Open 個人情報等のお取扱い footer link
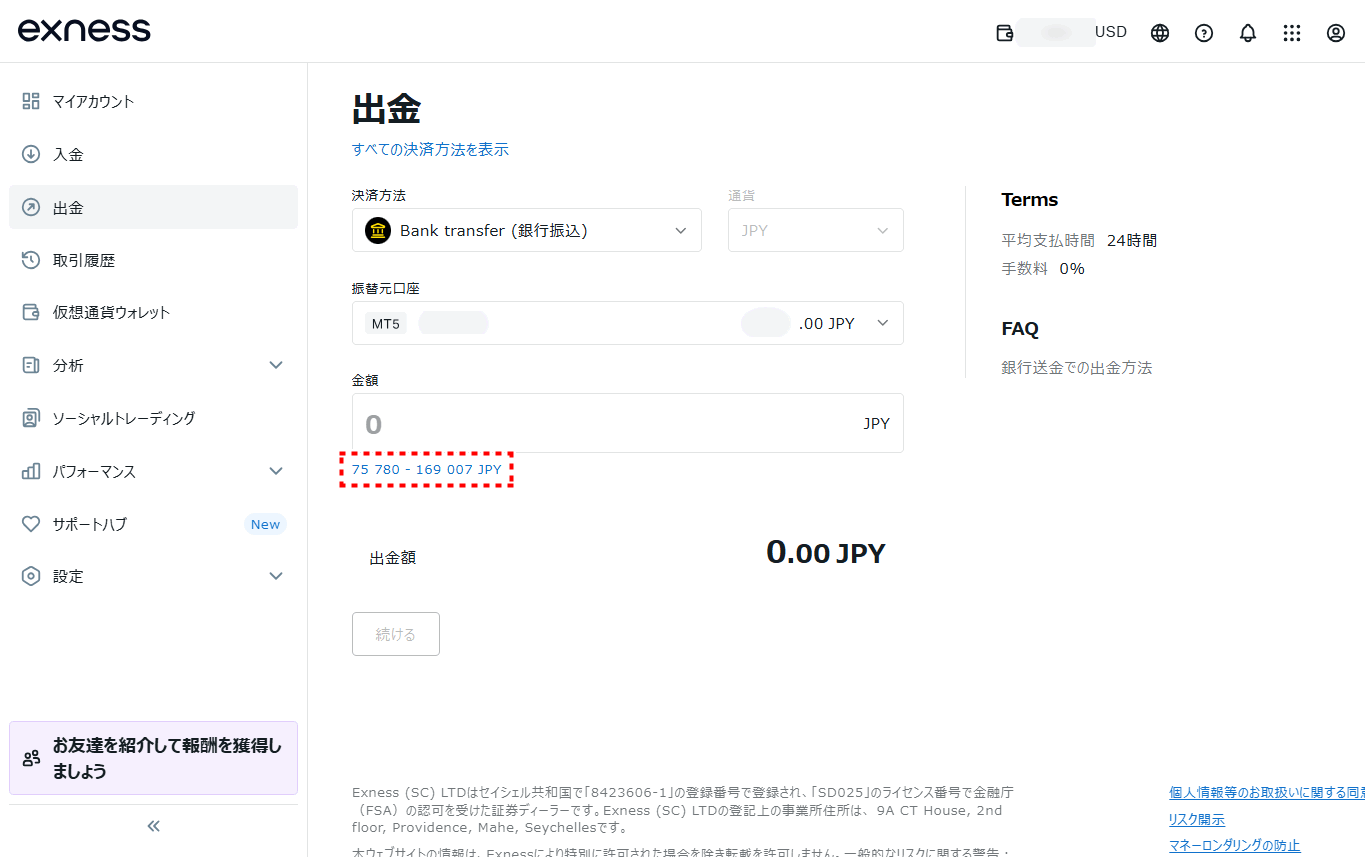 1267,793
